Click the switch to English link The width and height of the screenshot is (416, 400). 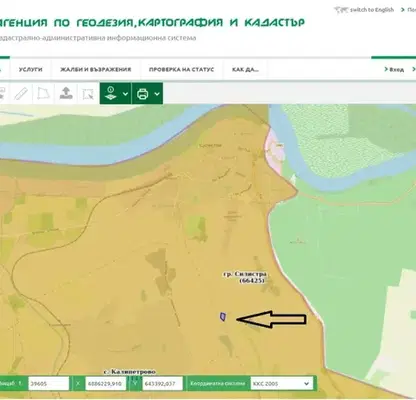(364, 10)
